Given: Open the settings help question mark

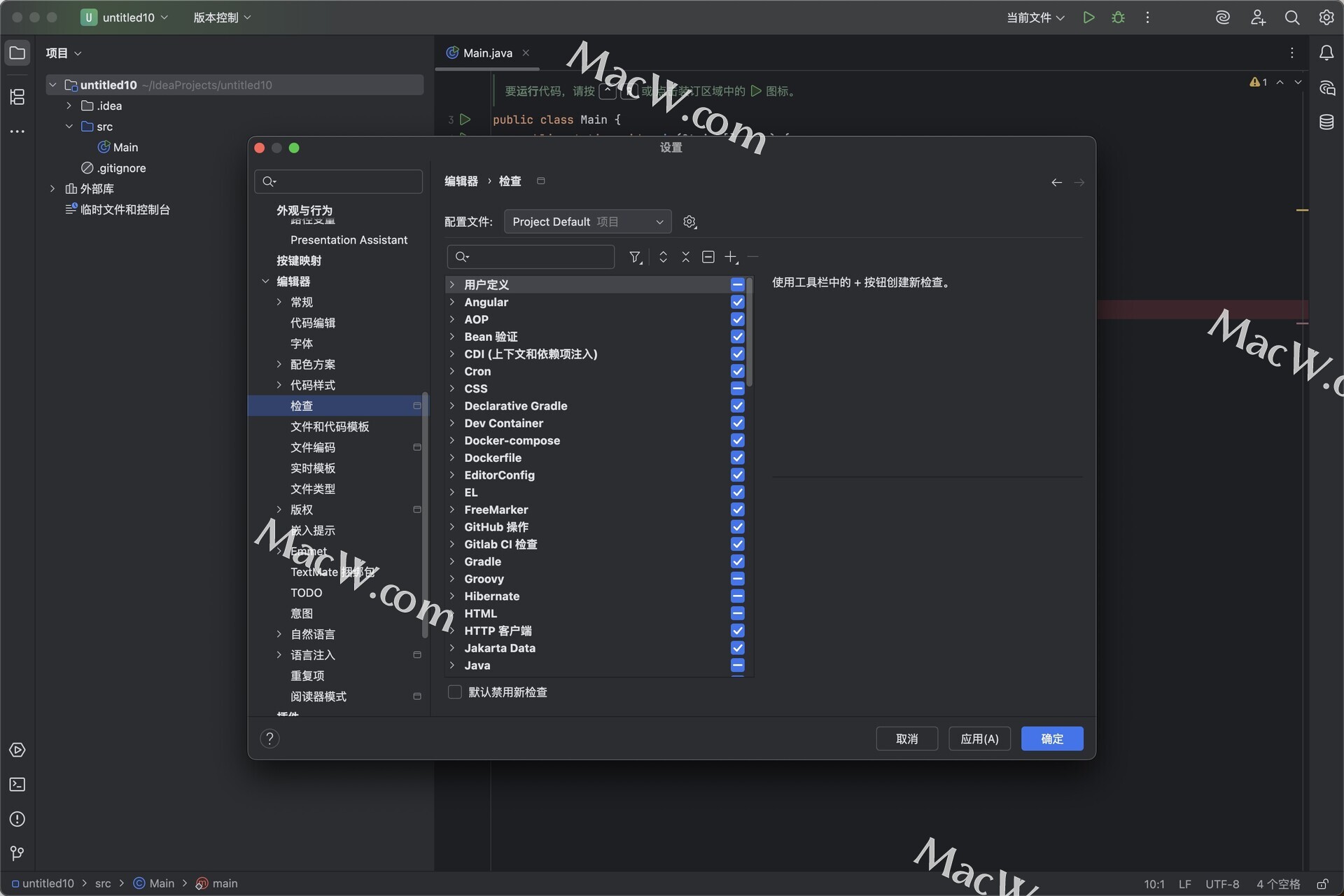Looking at the screenshot, I should click(269, 738).
